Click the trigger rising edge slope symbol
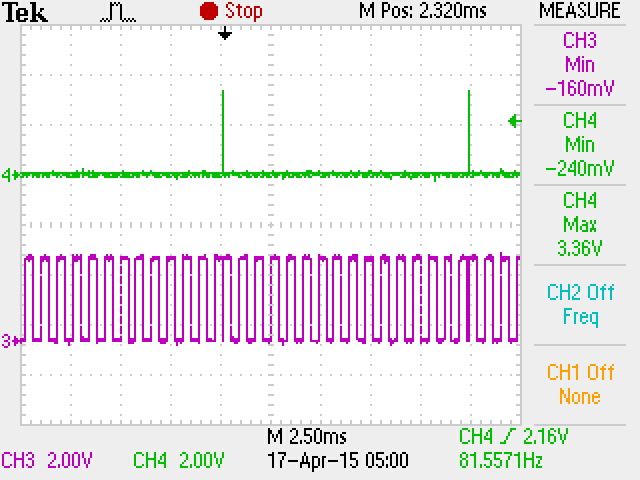640x480 pixels. 509,436
